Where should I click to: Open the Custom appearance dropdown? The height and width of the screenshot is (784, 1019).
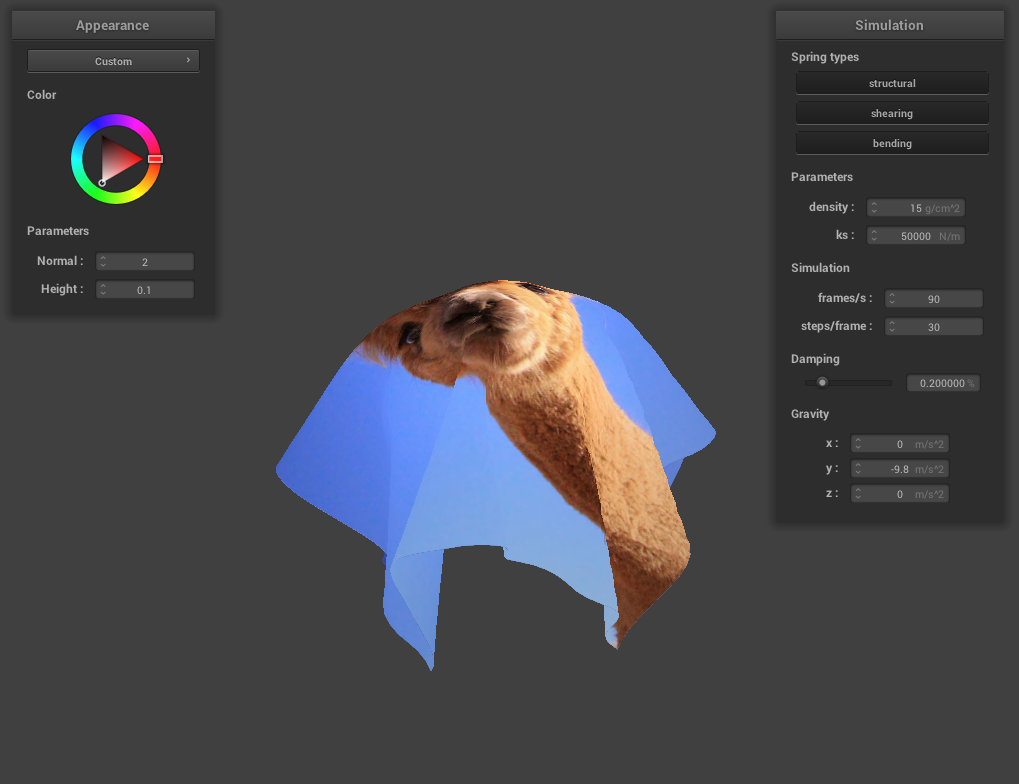[113, 61]
